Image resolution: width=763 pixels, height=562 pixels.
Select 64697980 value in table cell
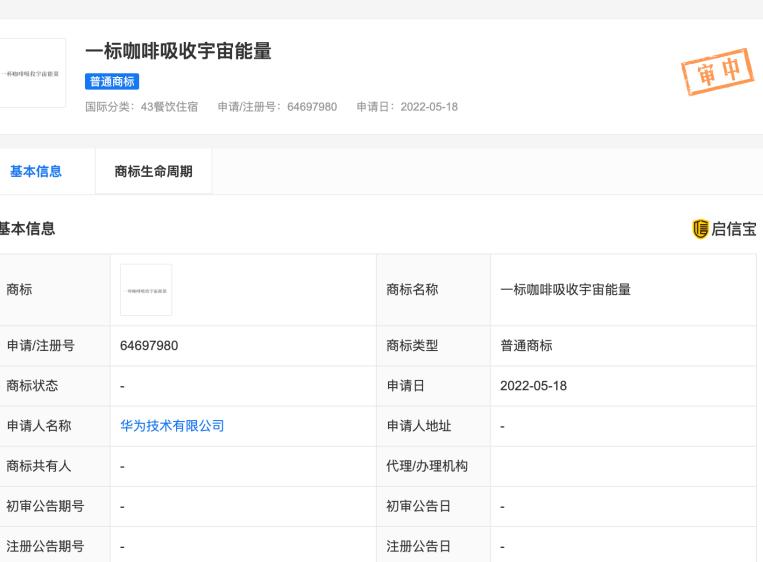point(149,346)
